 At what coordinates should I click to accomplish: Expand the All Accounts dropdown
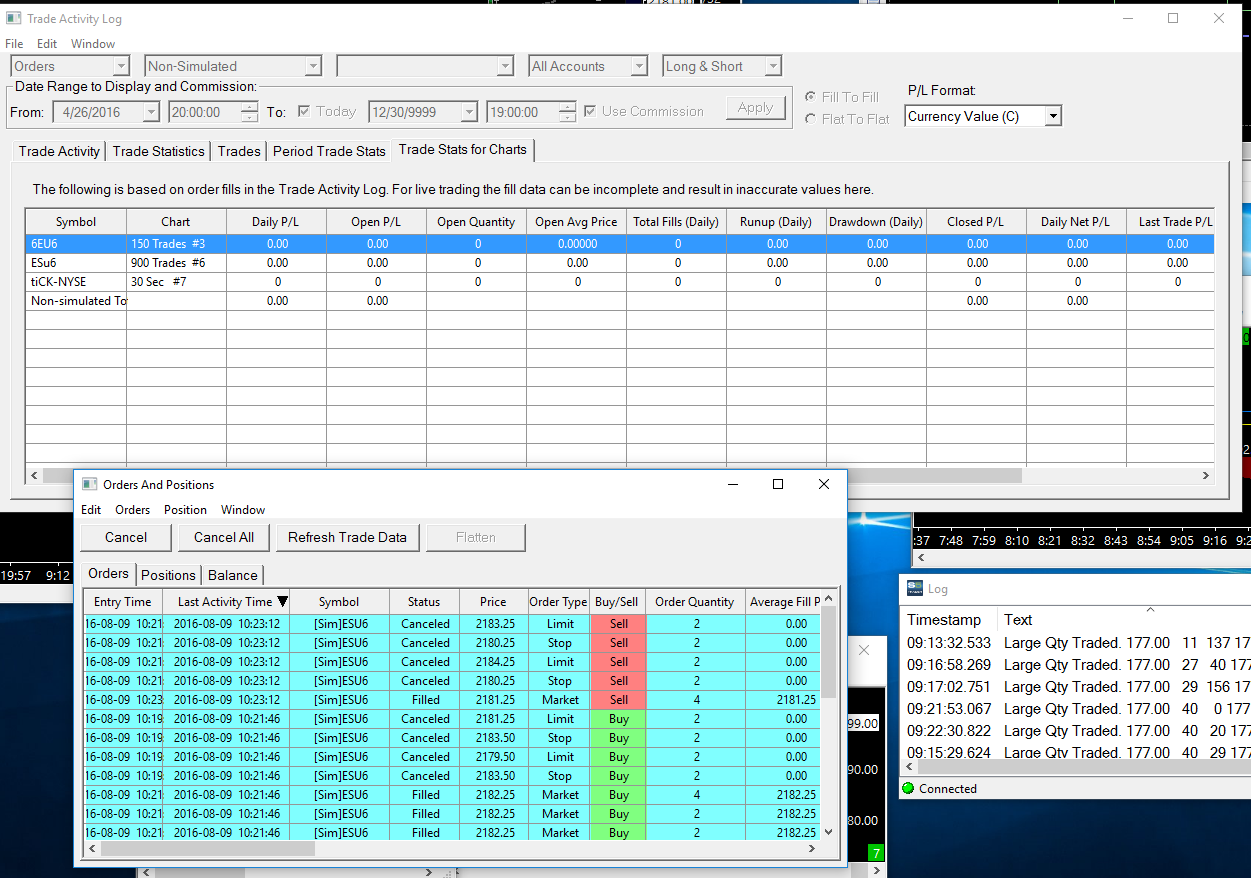pyautogui.click(x=639, y=67)
